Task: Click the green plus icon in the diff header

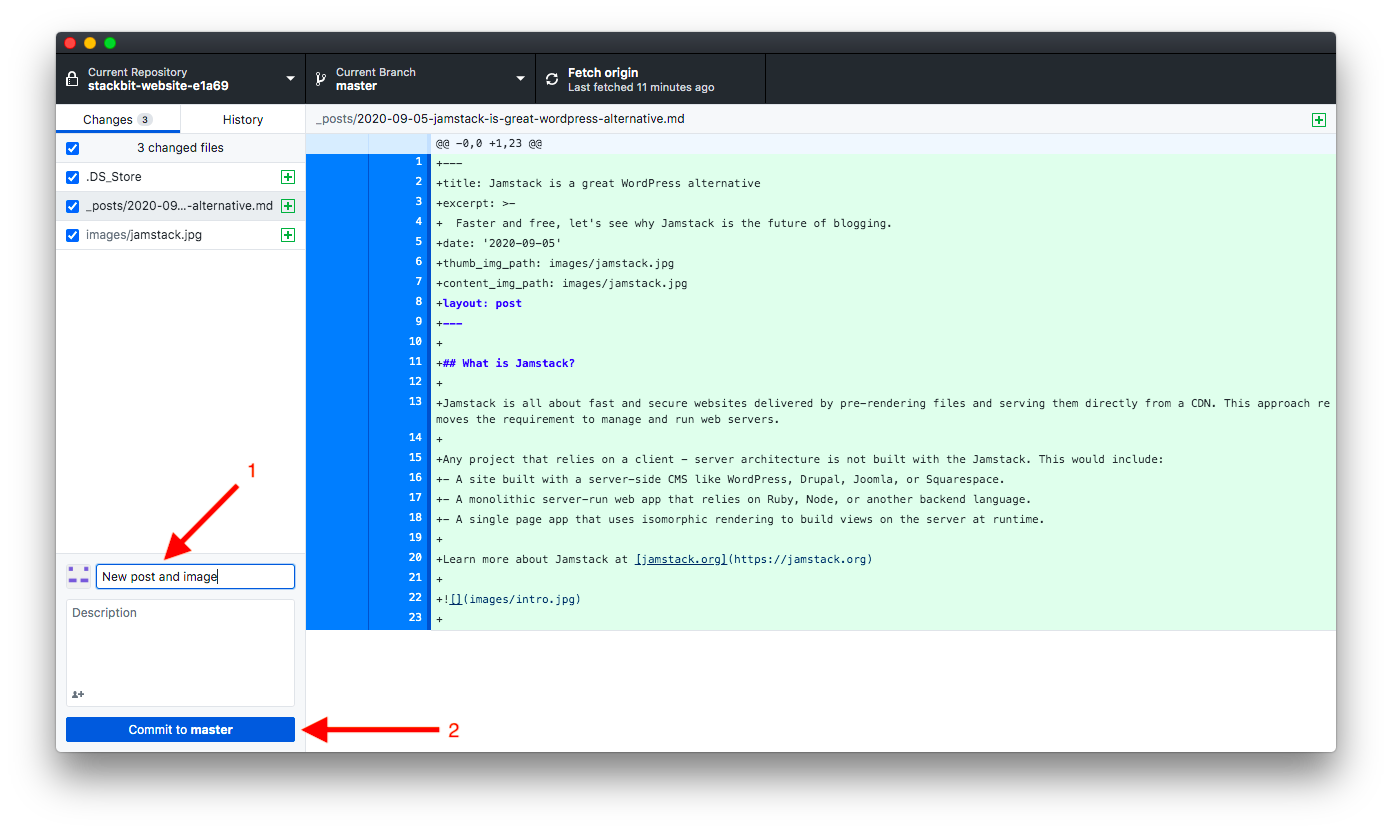Action: pyautogui.click(x=1318, y=119)
